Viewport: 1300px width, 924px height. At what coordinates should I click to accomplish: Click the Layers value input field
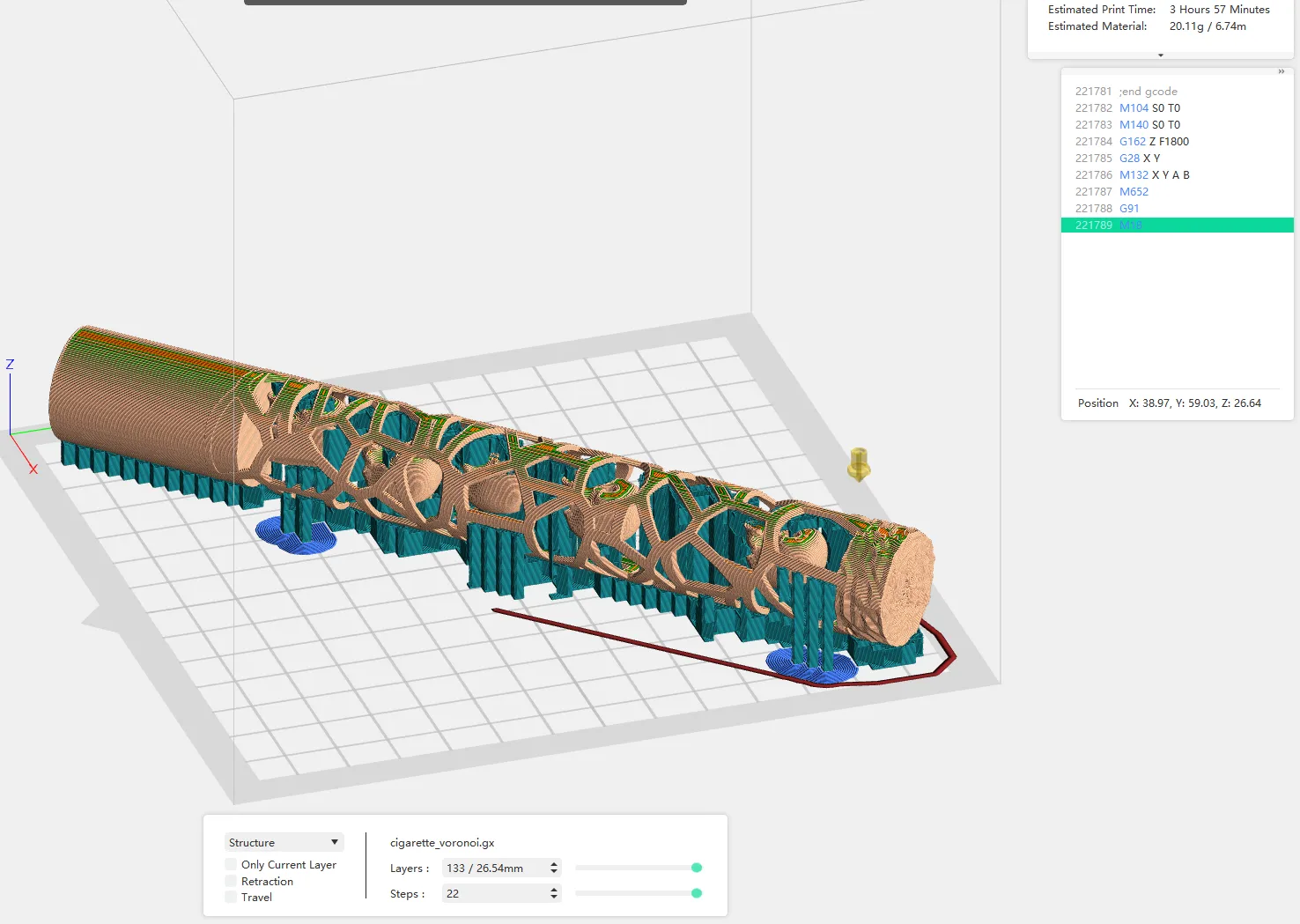pos(493,869)
